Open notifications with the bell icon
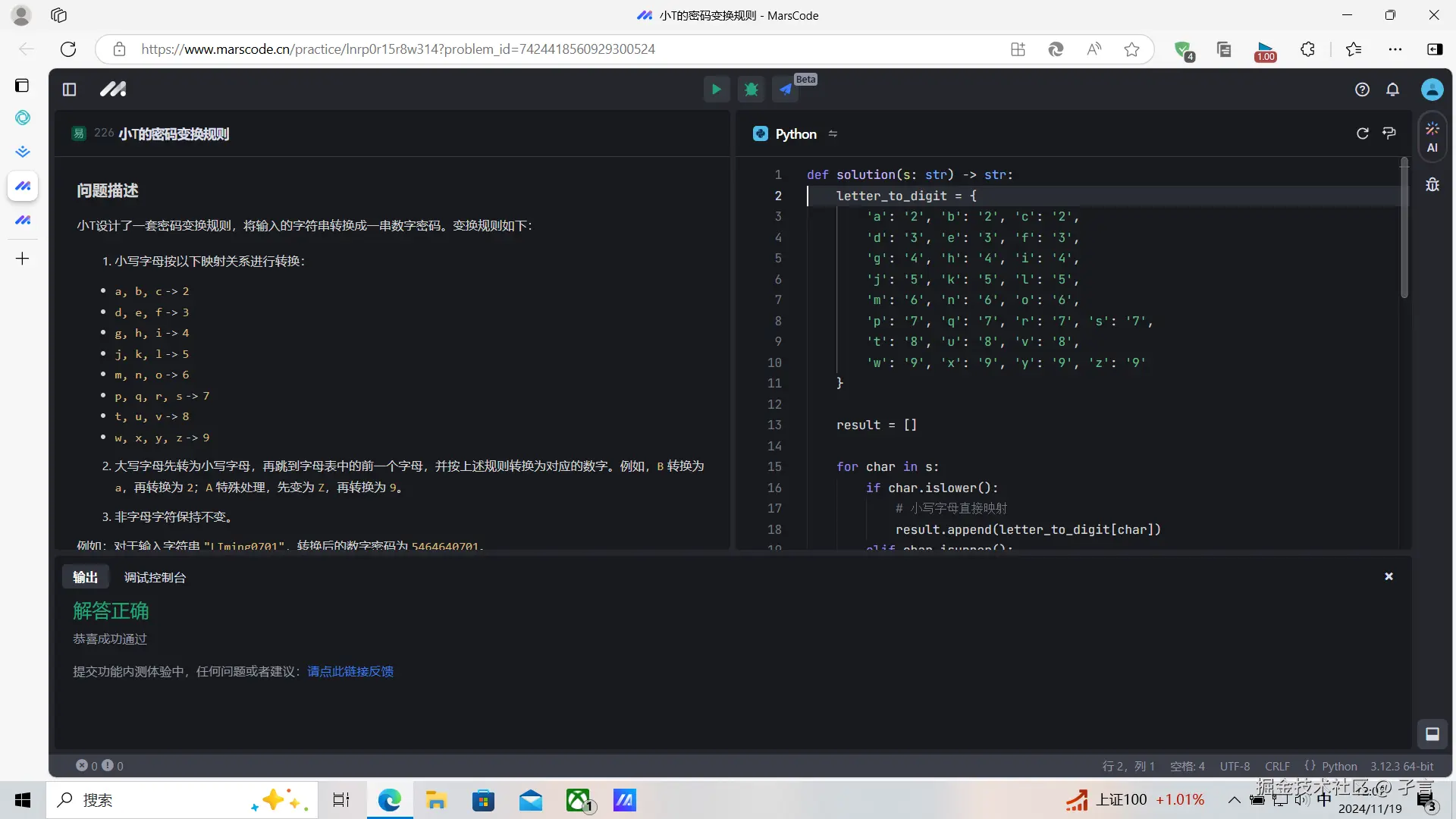 (x=1393, y=89)
